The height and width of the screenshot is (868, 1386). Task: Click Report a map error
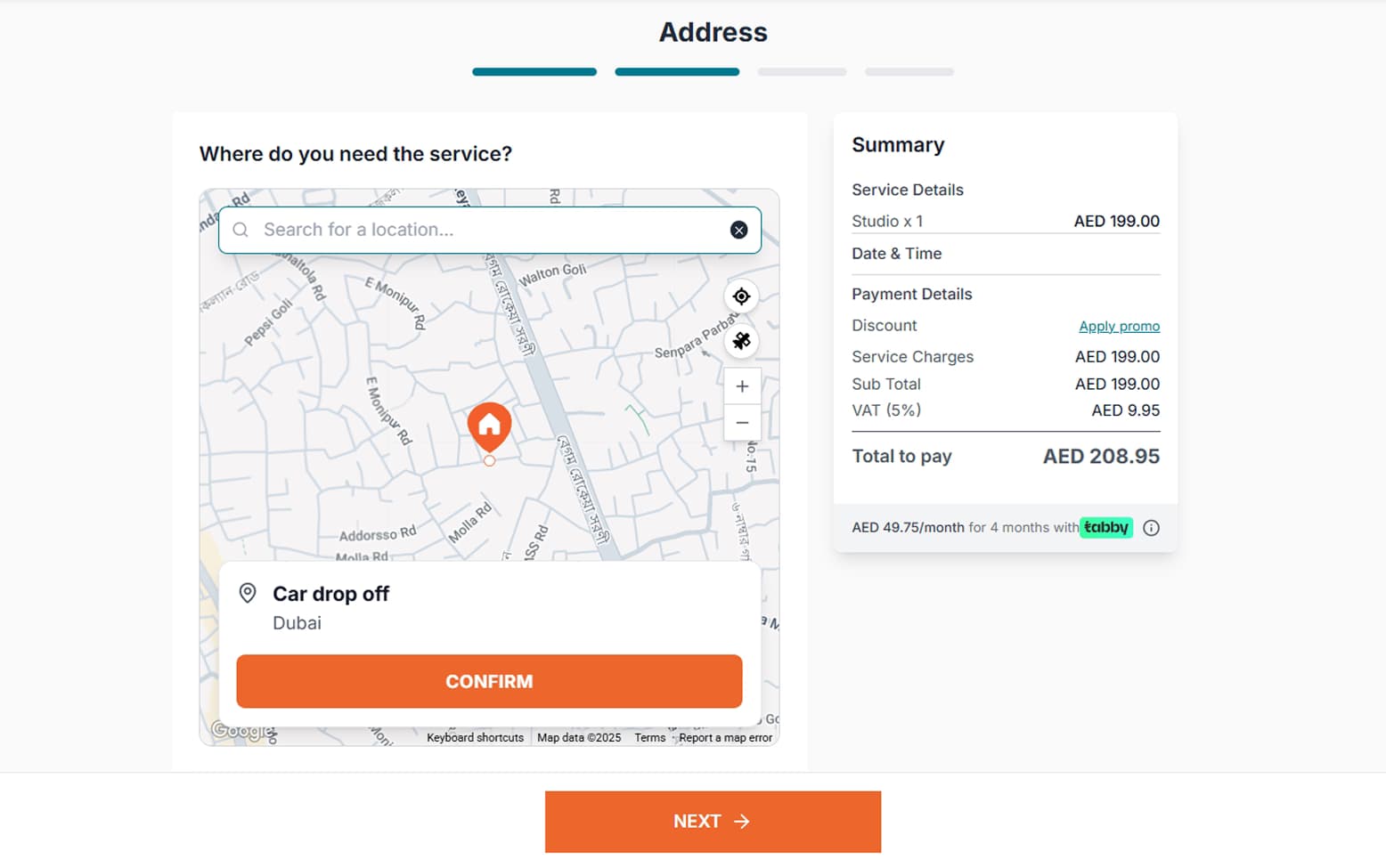(x=725, y=737)
